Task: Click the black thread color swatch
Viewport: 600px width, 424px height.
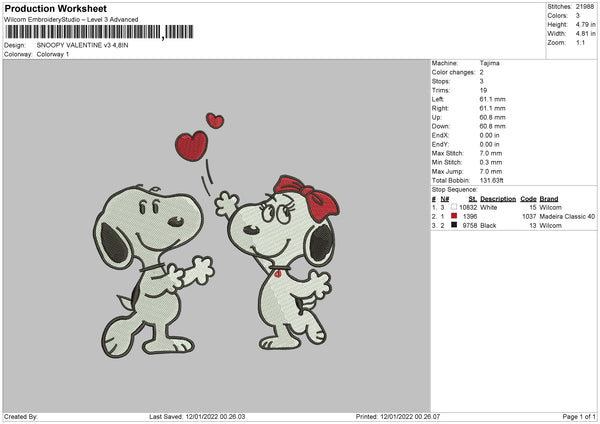Action: coord(454,225)
